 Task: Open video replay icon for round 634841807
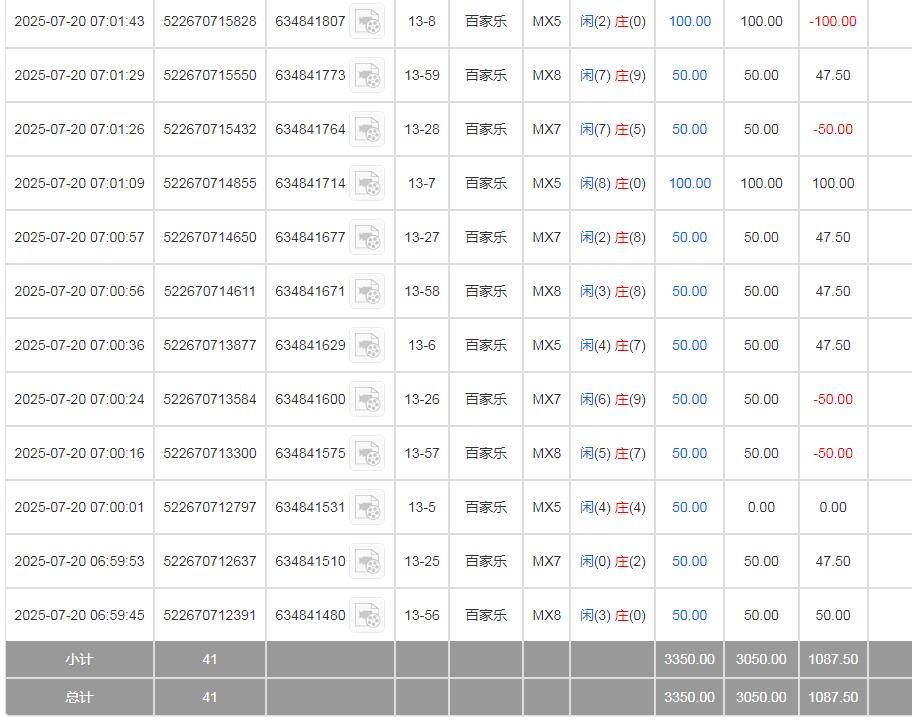(x=367, y=21)
